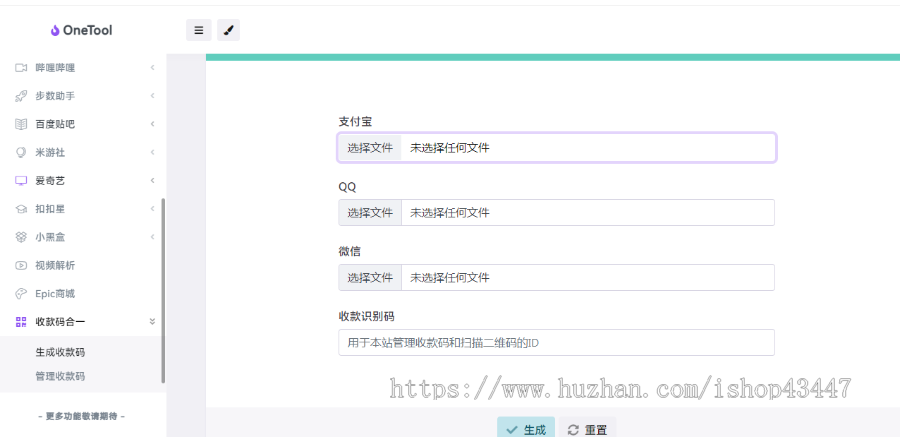Go to 生成收款码 submenu page
The image size is (900, 437).
pos(60,352)
